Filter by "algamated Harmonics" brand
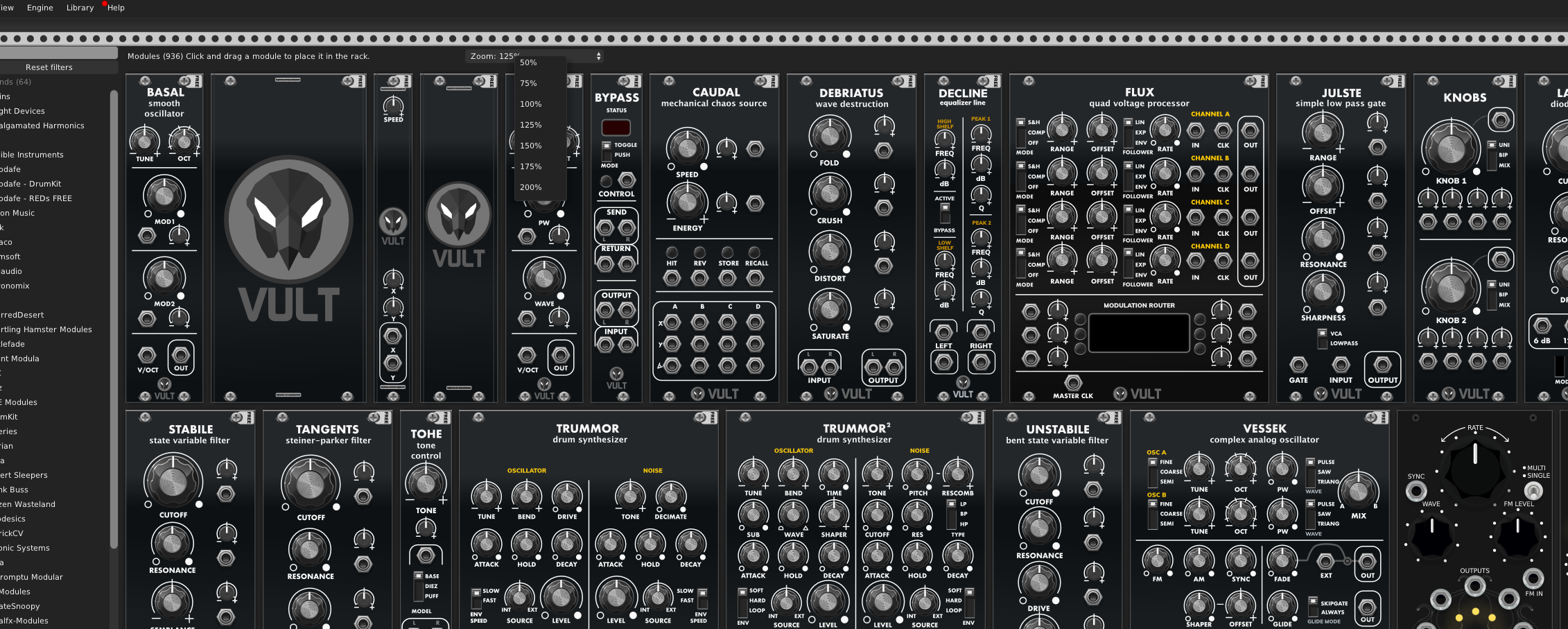 tap(43, 126)
